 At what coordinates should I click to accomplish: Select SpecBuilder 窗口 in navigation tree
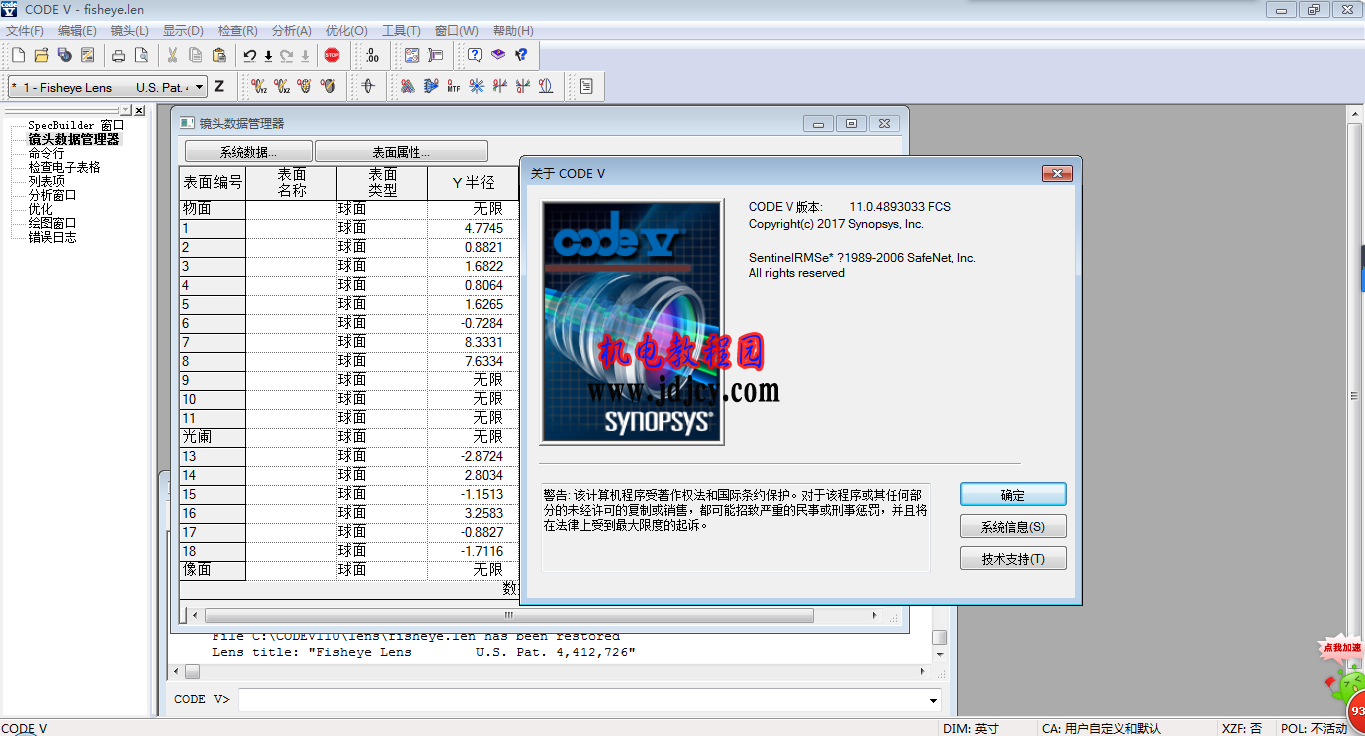(76, 125)
